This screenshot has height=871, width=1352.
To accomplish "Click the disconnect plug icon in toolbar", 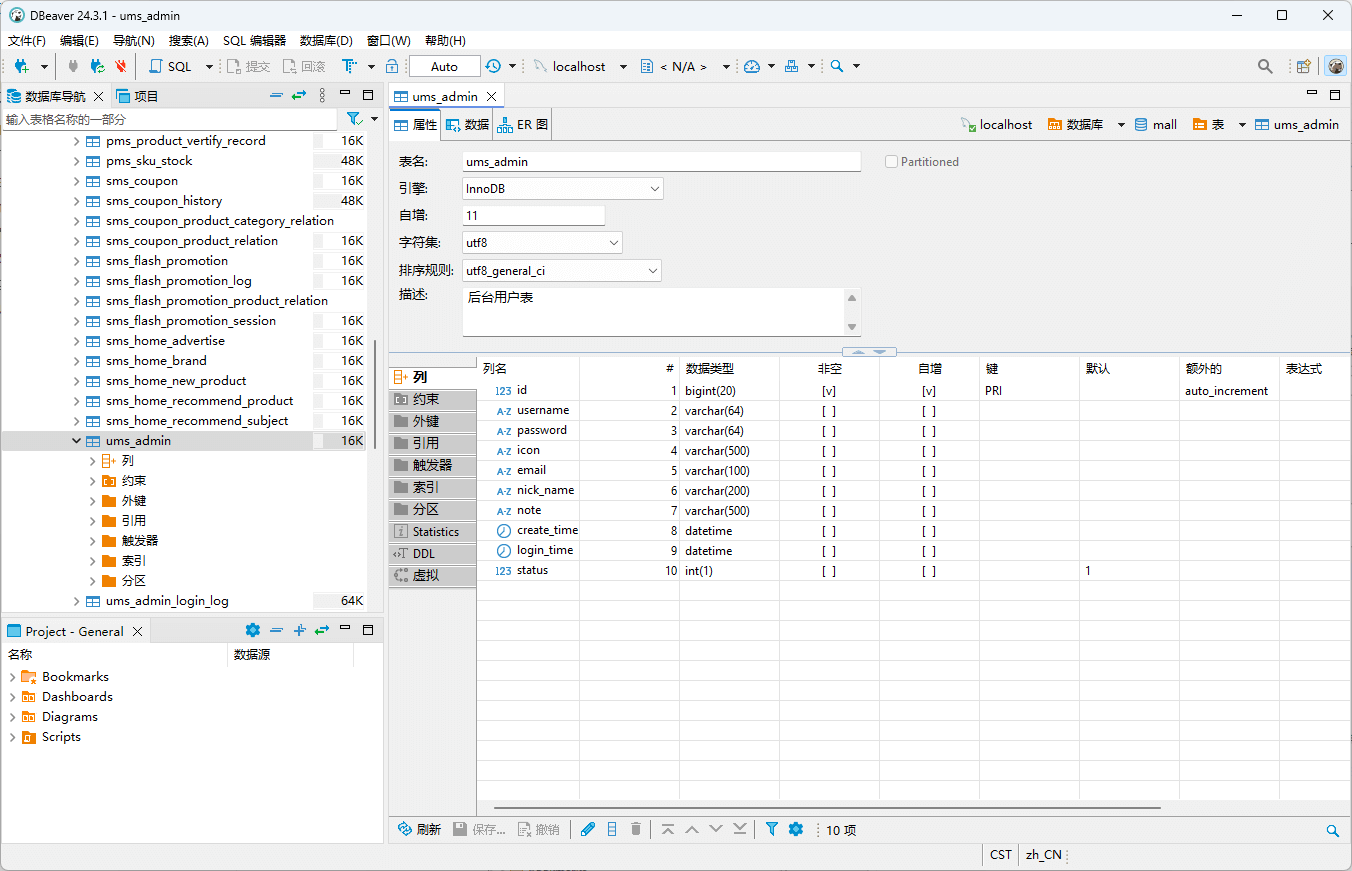I will coord(120,66).
